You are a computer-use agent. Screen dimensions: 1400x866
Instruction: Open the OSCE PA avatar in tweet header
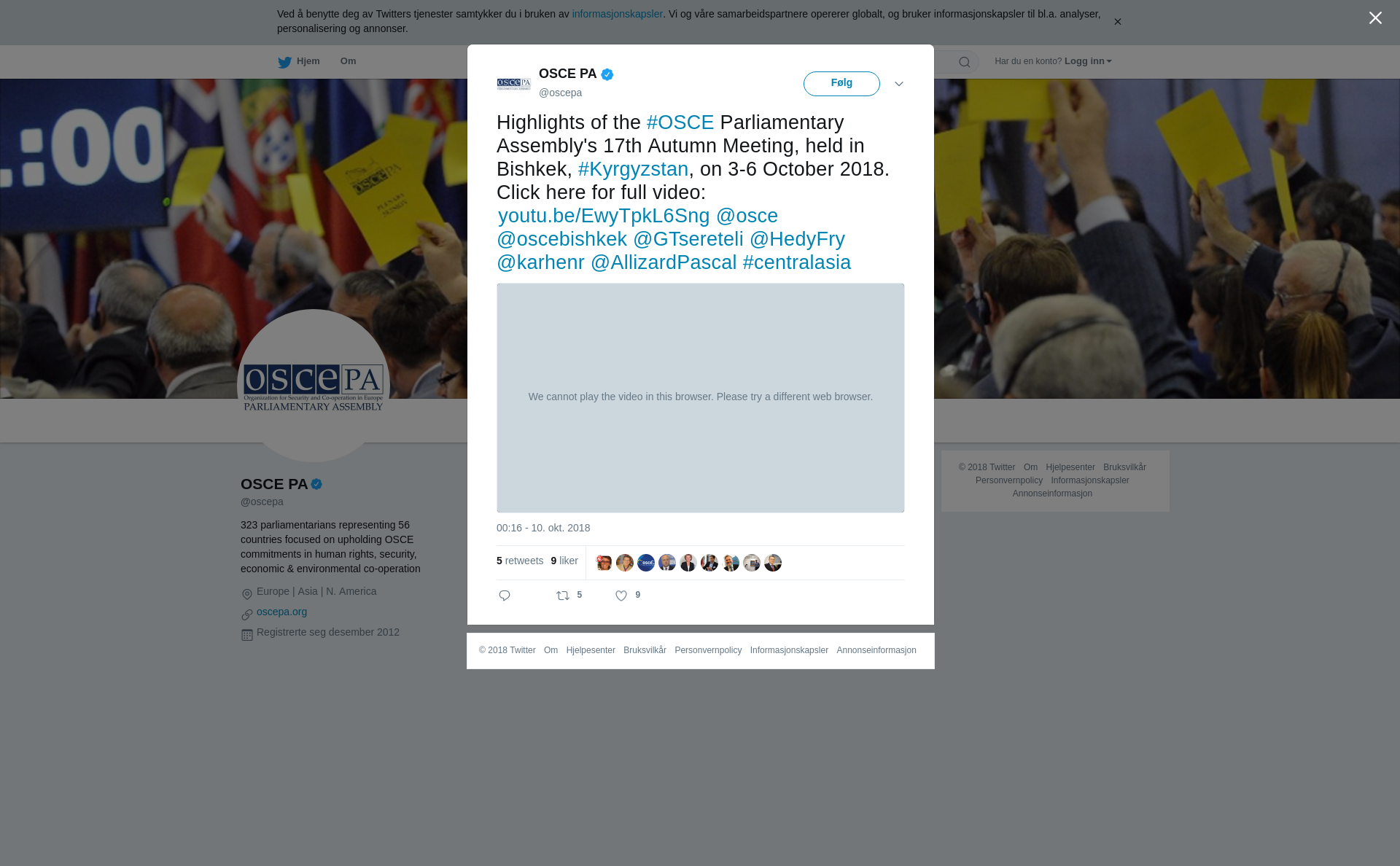tap(514, 84)
